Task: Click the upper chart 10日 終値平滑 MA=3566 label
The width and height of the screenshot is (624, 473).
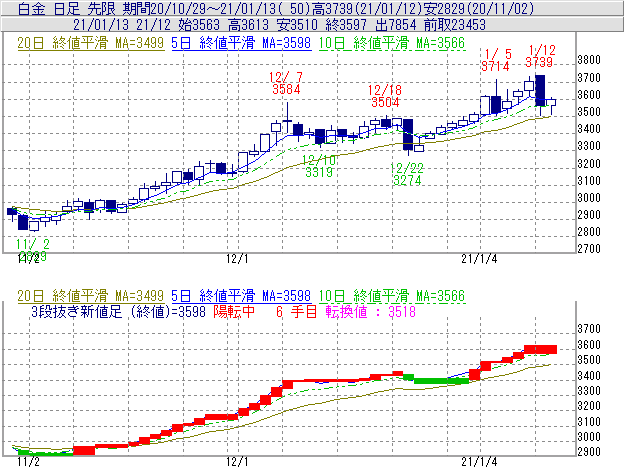Action: [392, 43]
